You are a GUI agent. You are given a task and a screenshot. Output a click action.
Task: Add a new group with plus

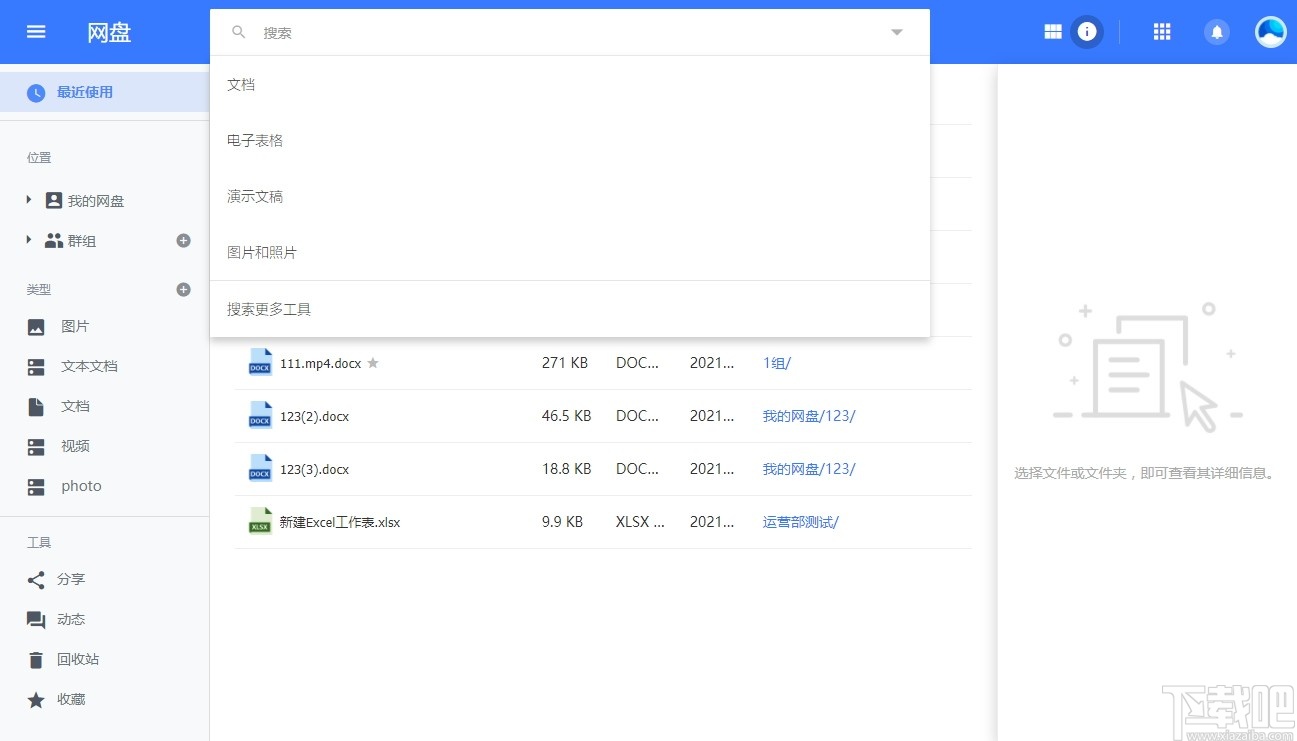coord(183,240)
